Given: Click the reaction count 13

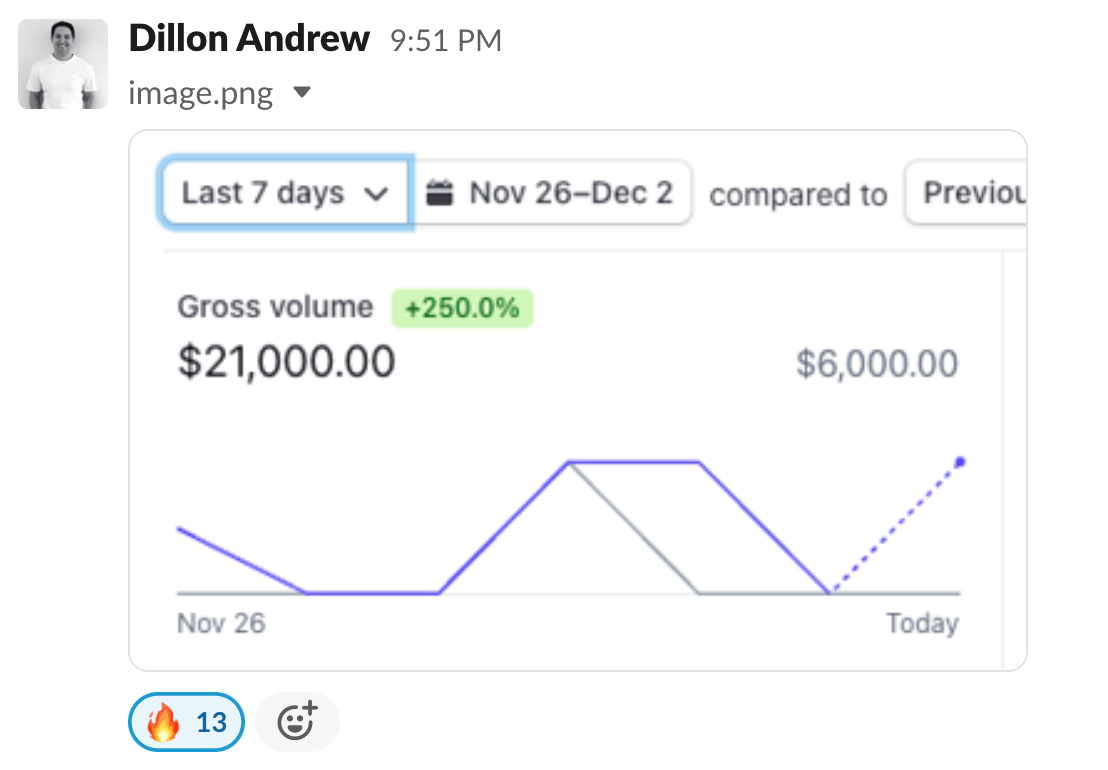Looking at the screenshot, I should click(212, 722).
